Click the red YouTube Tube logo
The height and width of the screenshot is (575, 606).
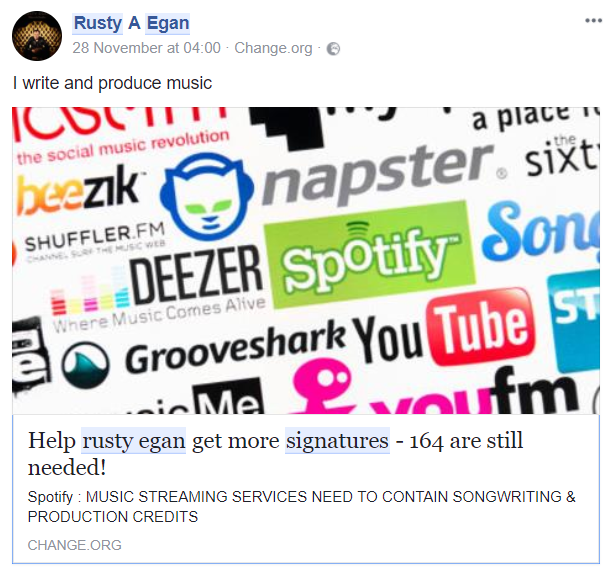pos(482,327)
